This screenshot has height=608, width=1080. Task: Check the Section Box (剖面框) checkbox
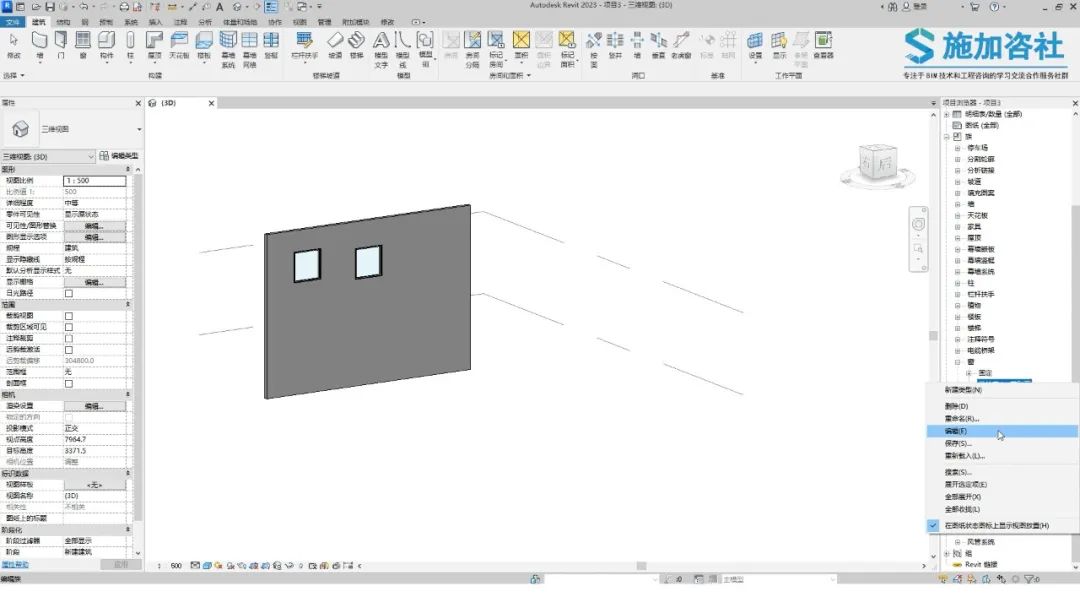[x=69, y=383]
